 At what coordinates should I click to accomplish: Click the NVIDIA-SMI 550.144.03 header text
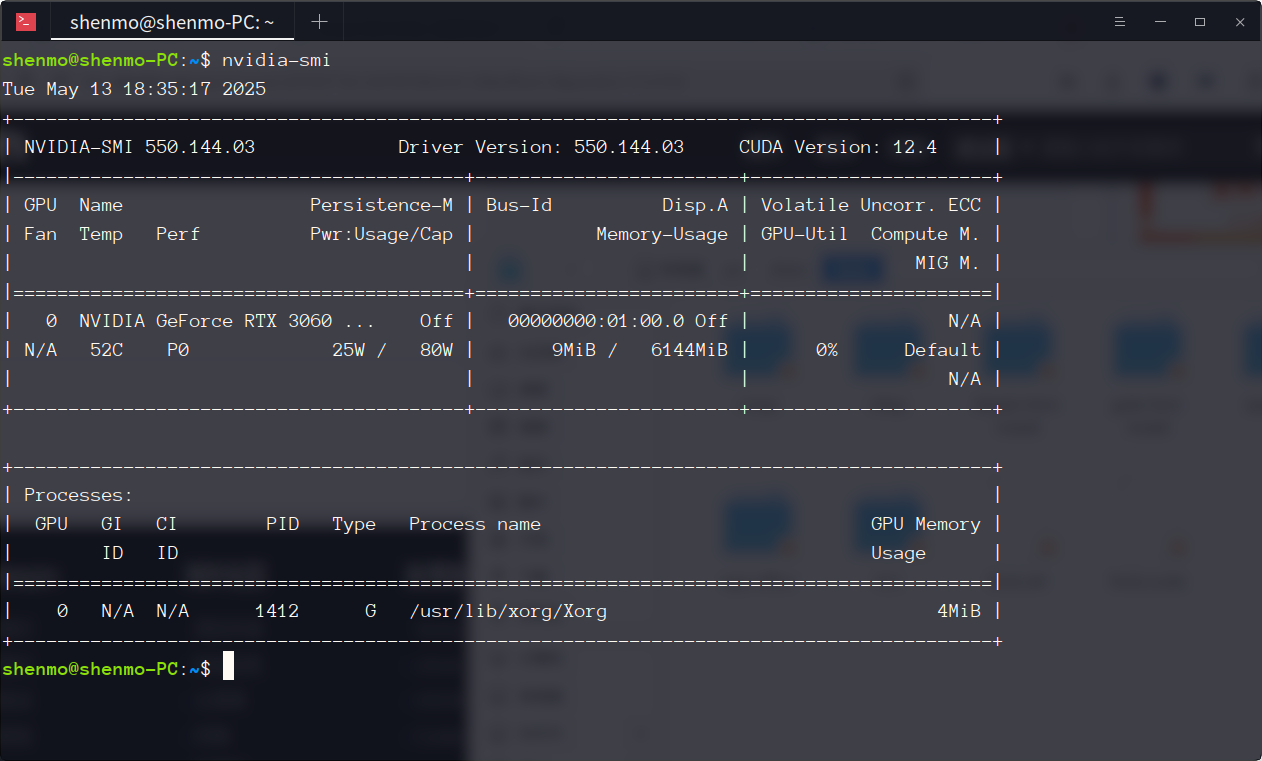(140, 147)
